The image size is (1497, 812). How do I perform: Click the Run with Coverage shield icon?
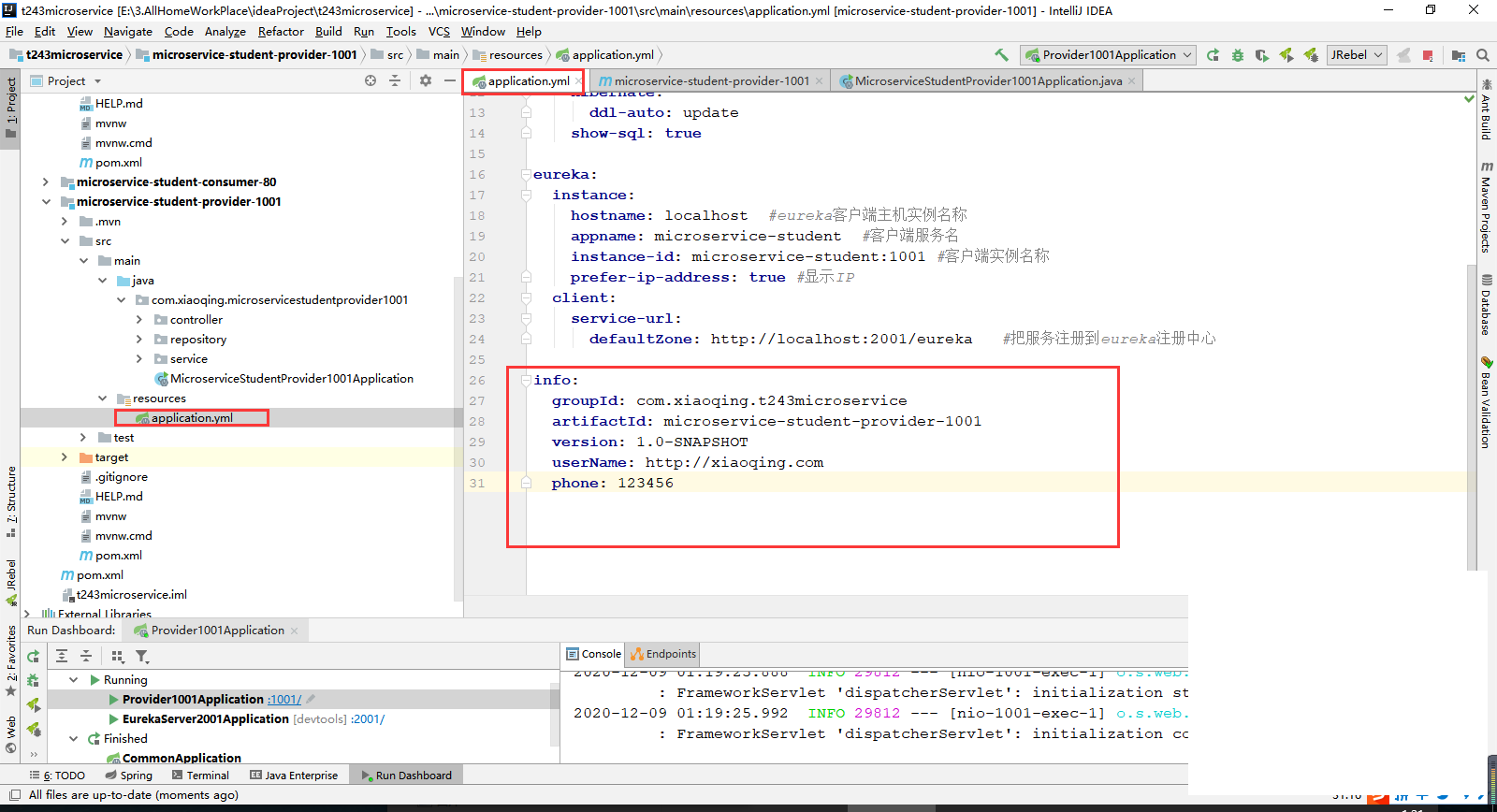pyautogui.click(x=1262, y=55)
